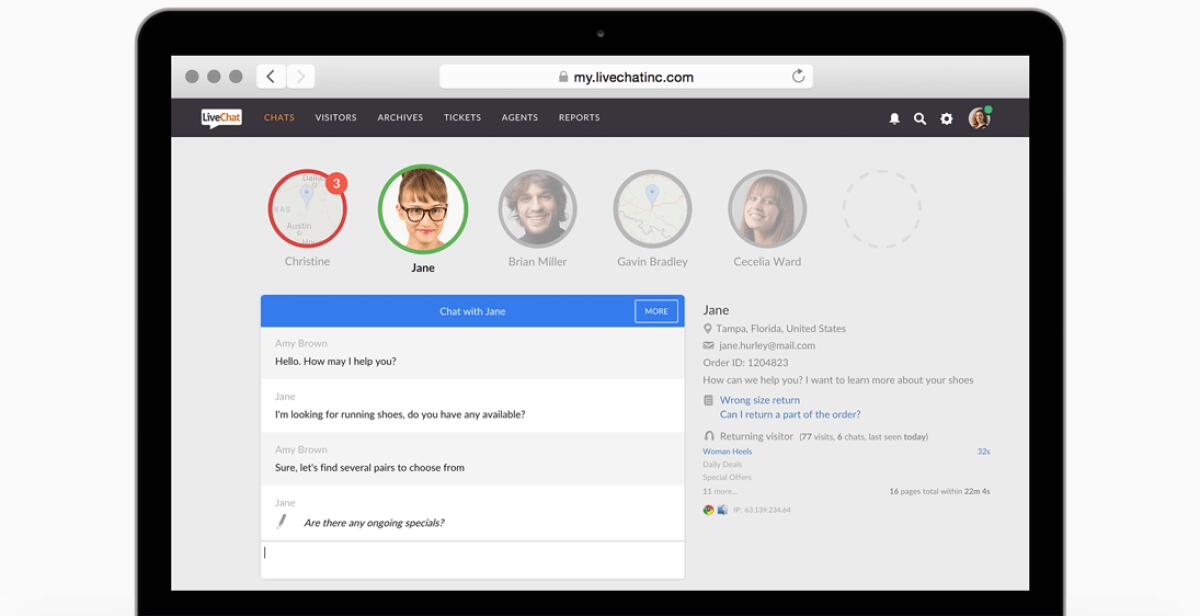Image resolution: width=1200 pixels, height=616 pixels.
Task: Open the MORE dropdown in the chat header
Action: pyautogui.click(x=656, y=311)
